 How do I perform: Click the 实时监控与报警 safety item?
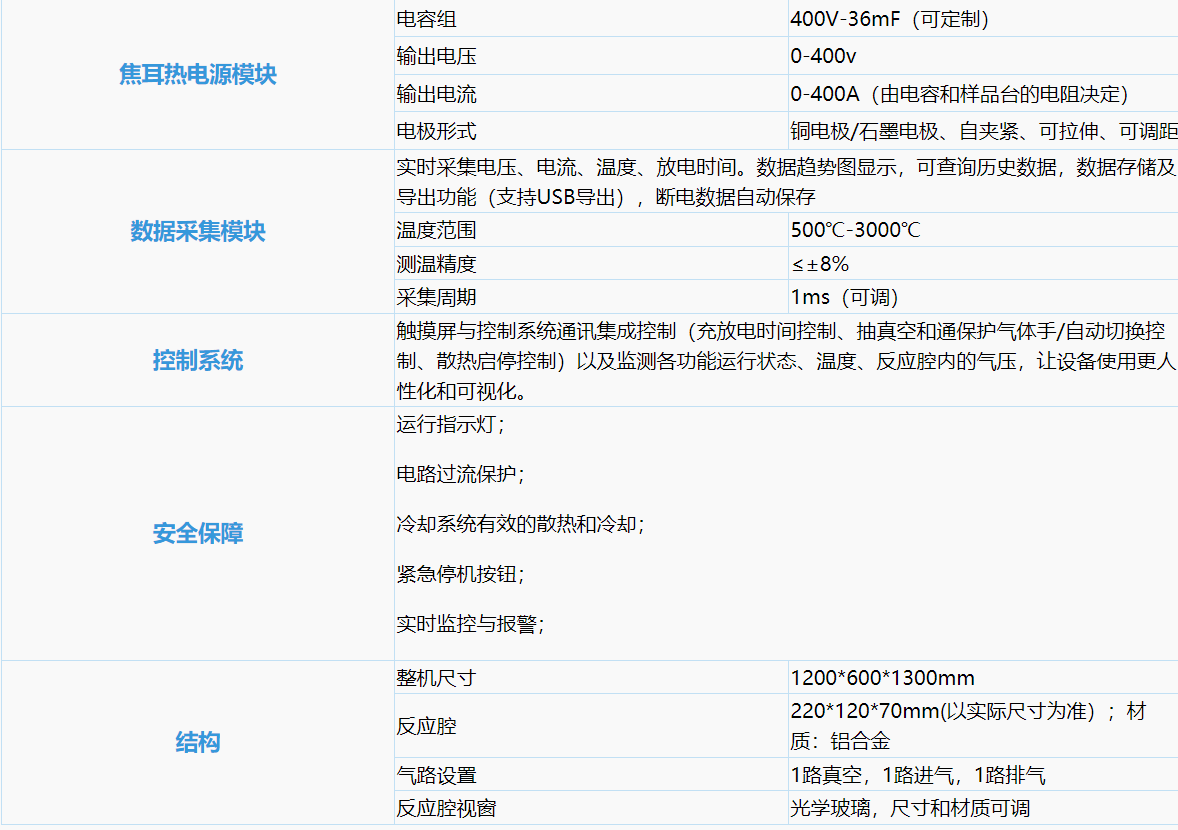pos(470,625)
